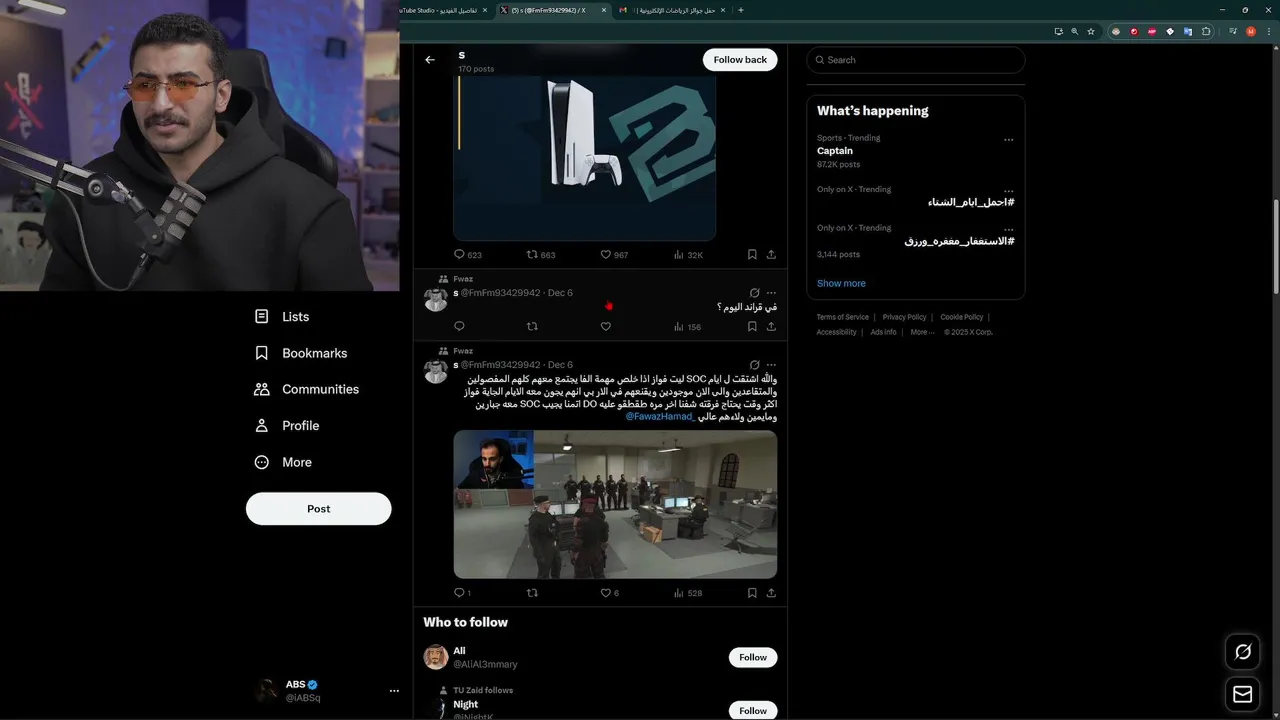Like the SOC post with 6 likes

[605, 593]
